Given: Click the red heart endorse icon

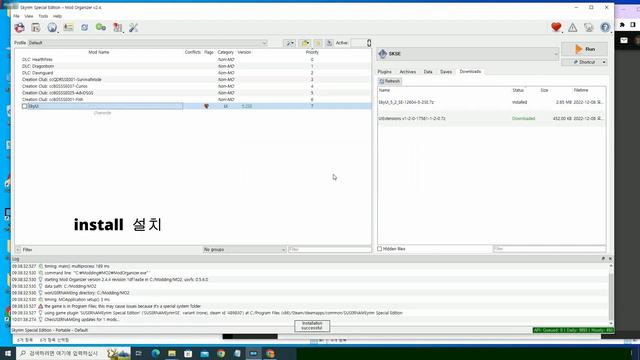Looking at the screenshot, I should point(556,27).
